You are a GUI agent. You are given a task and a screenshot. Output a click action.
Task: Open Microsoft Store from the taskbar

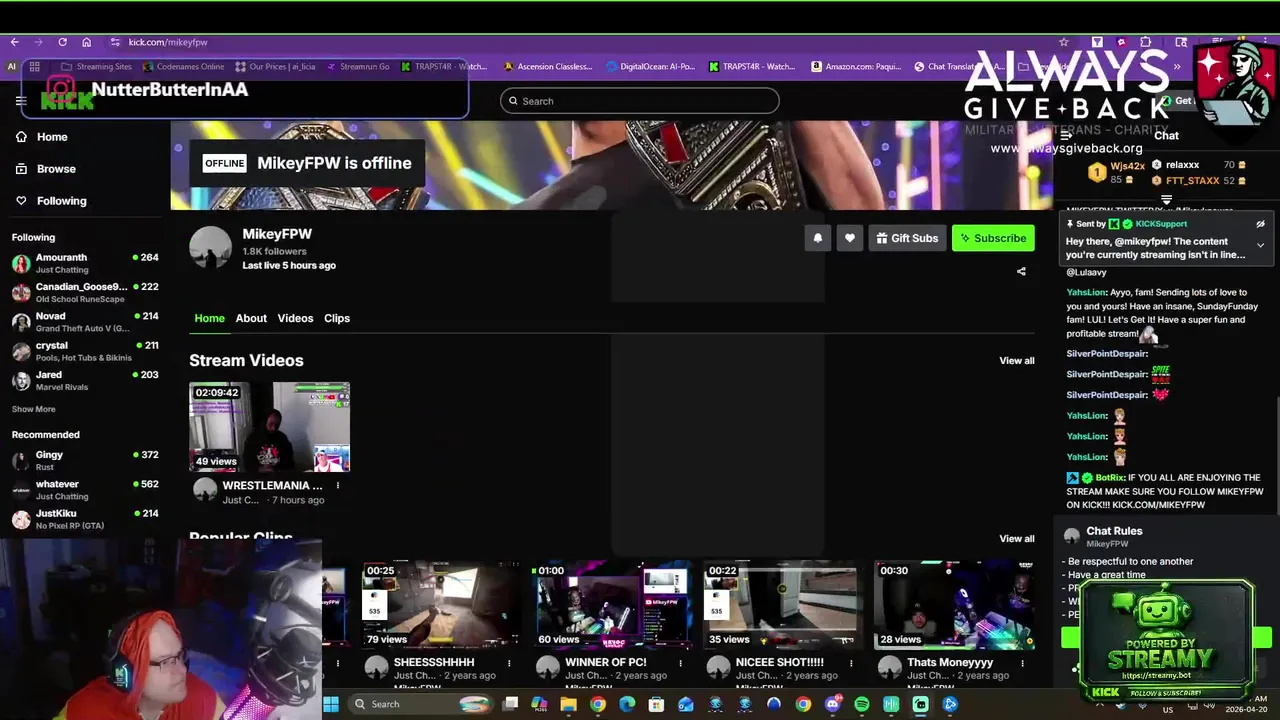pos(656,704)
